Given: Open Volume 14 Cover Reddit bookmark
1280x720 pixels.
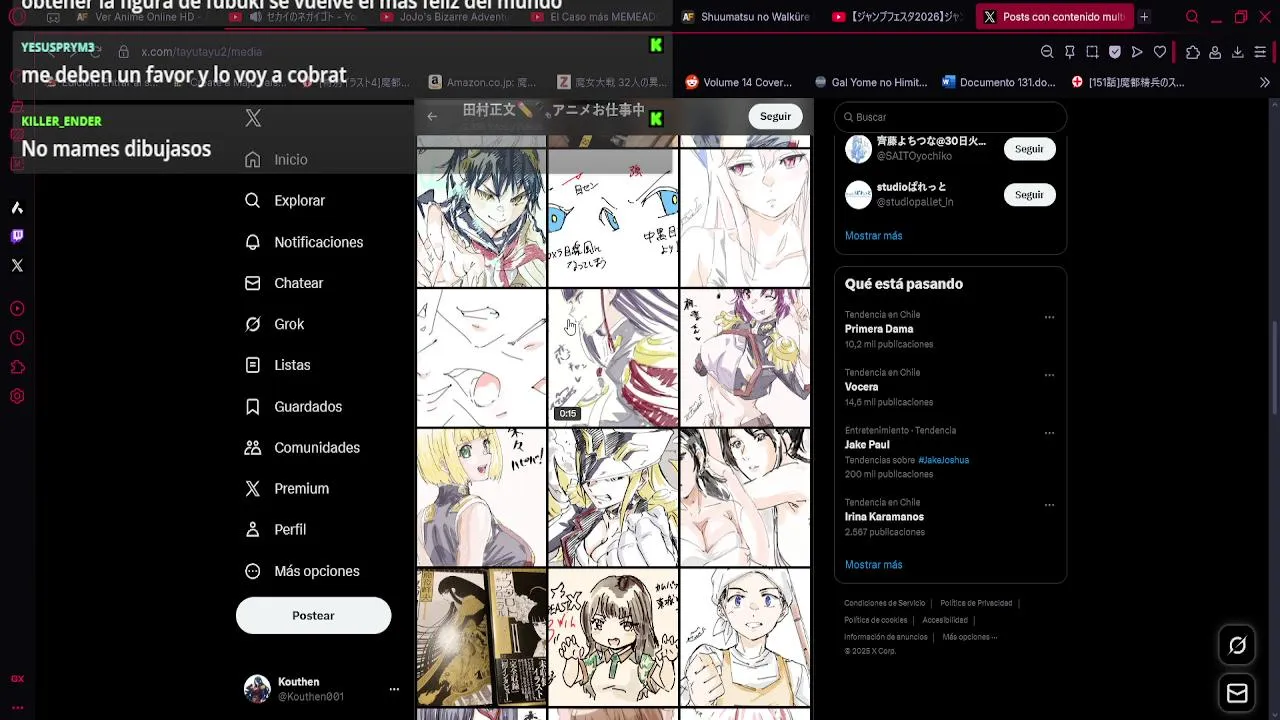Looking at the screenshot, I should [739, 83].
